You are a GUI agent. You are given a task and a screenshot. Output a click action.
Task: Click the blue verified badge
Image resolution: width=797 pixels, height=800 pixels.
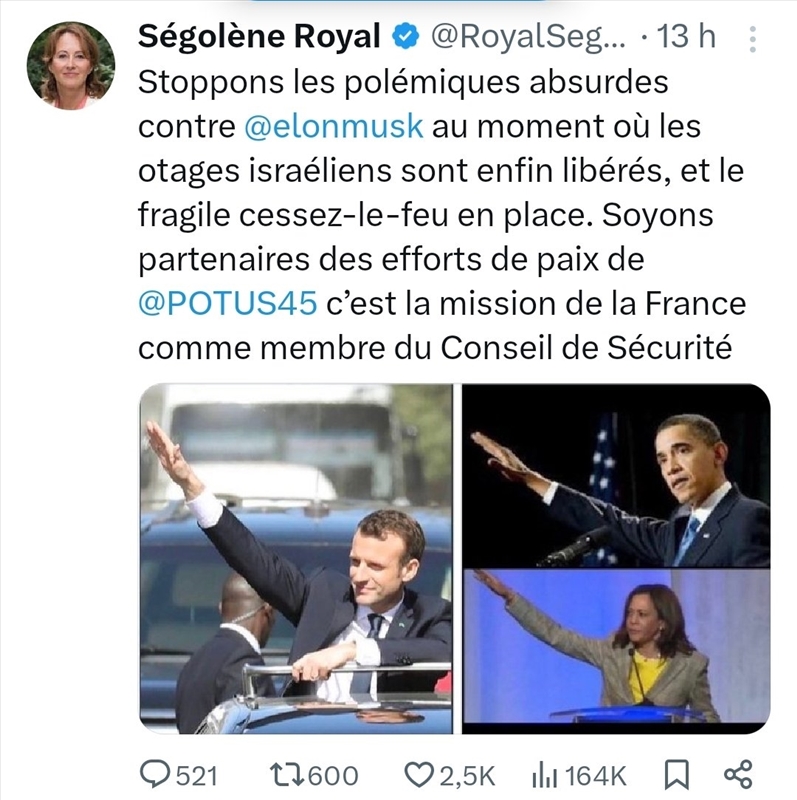point(405,37)
